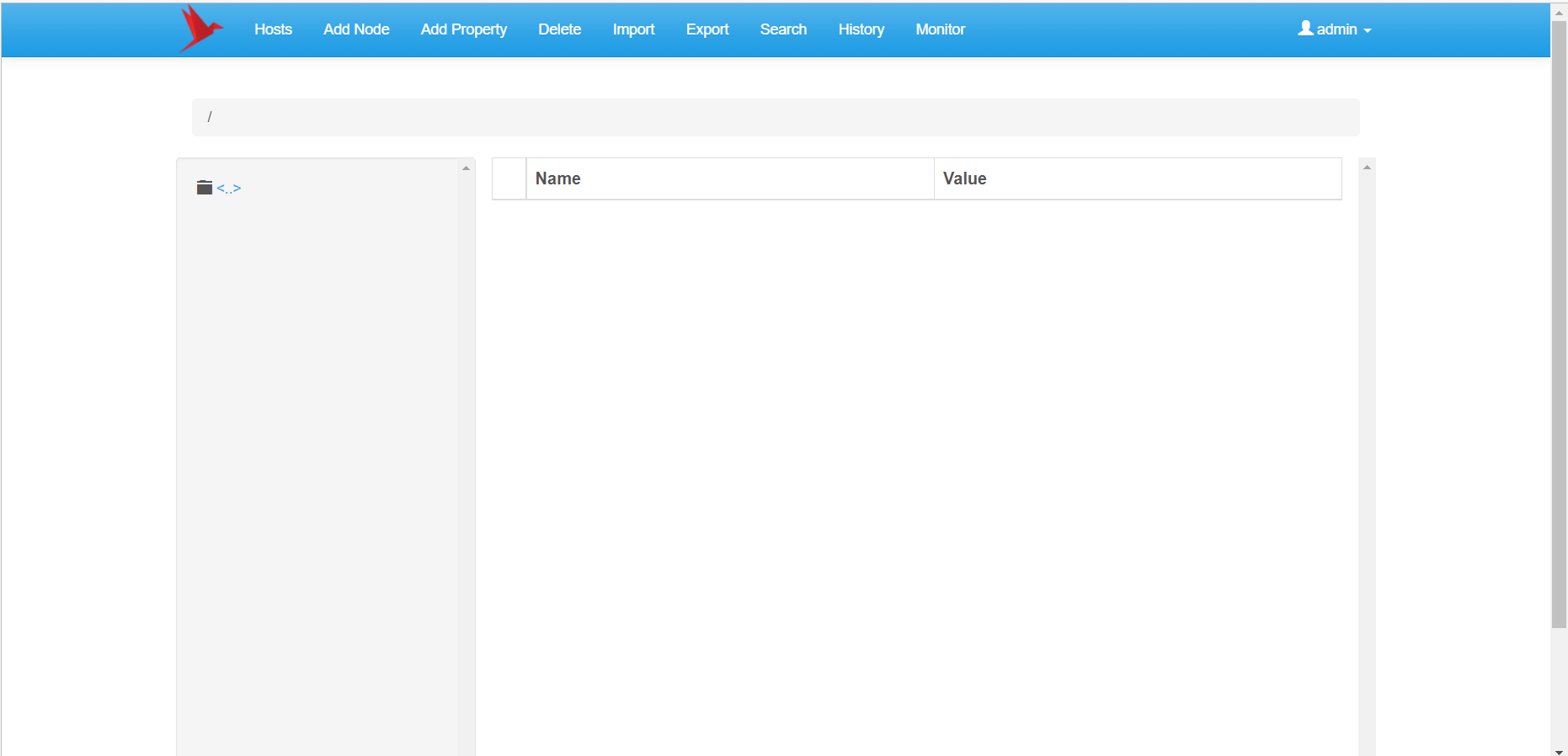Open the Add Property menu item
Image resolution: width=1568 pixels, height=756 pixels.
[x=464, y=29]
